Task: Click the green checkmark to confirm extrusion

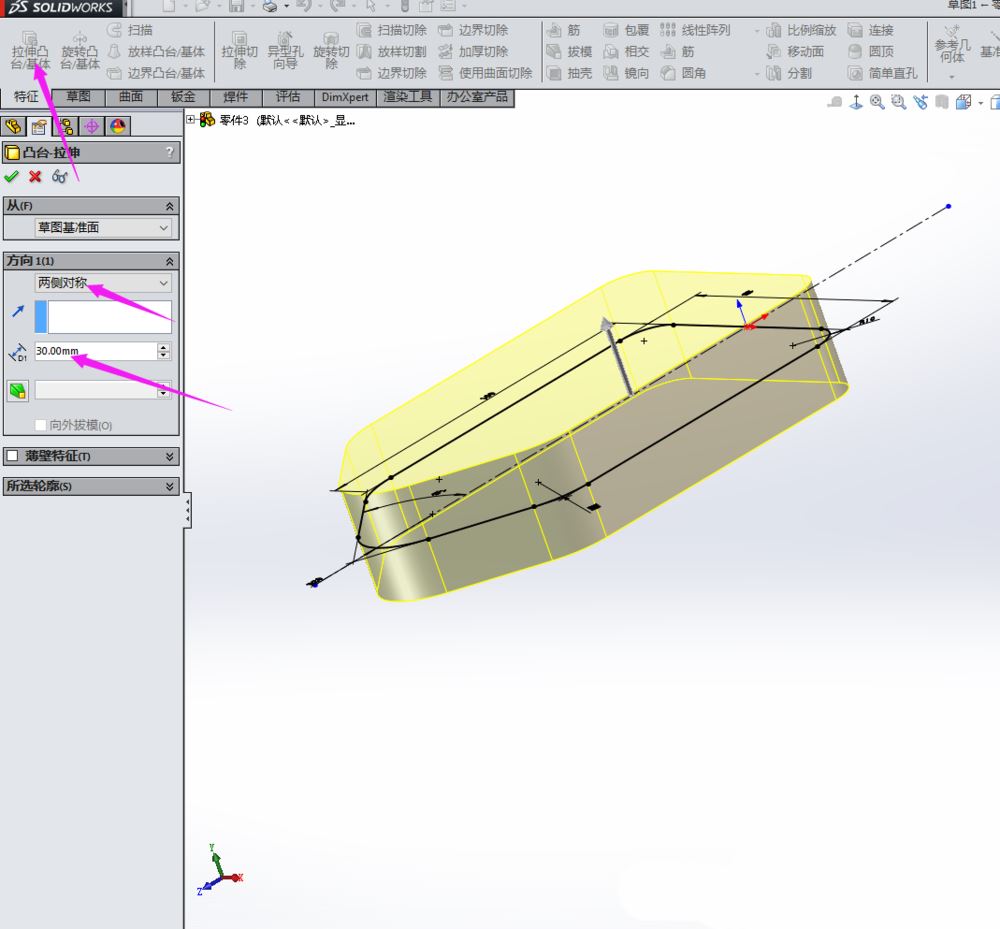Action: (x=12, y=176)
